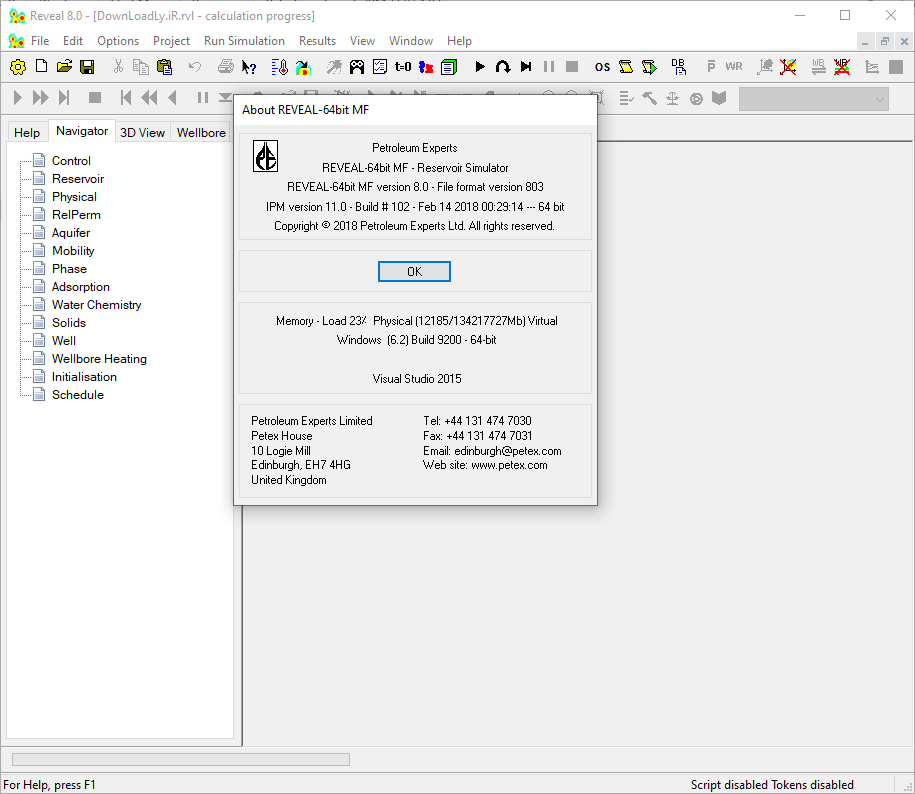
Task: Select Phase in the Navigator tree
Action: pyautogui.click(x=69, y=269)
